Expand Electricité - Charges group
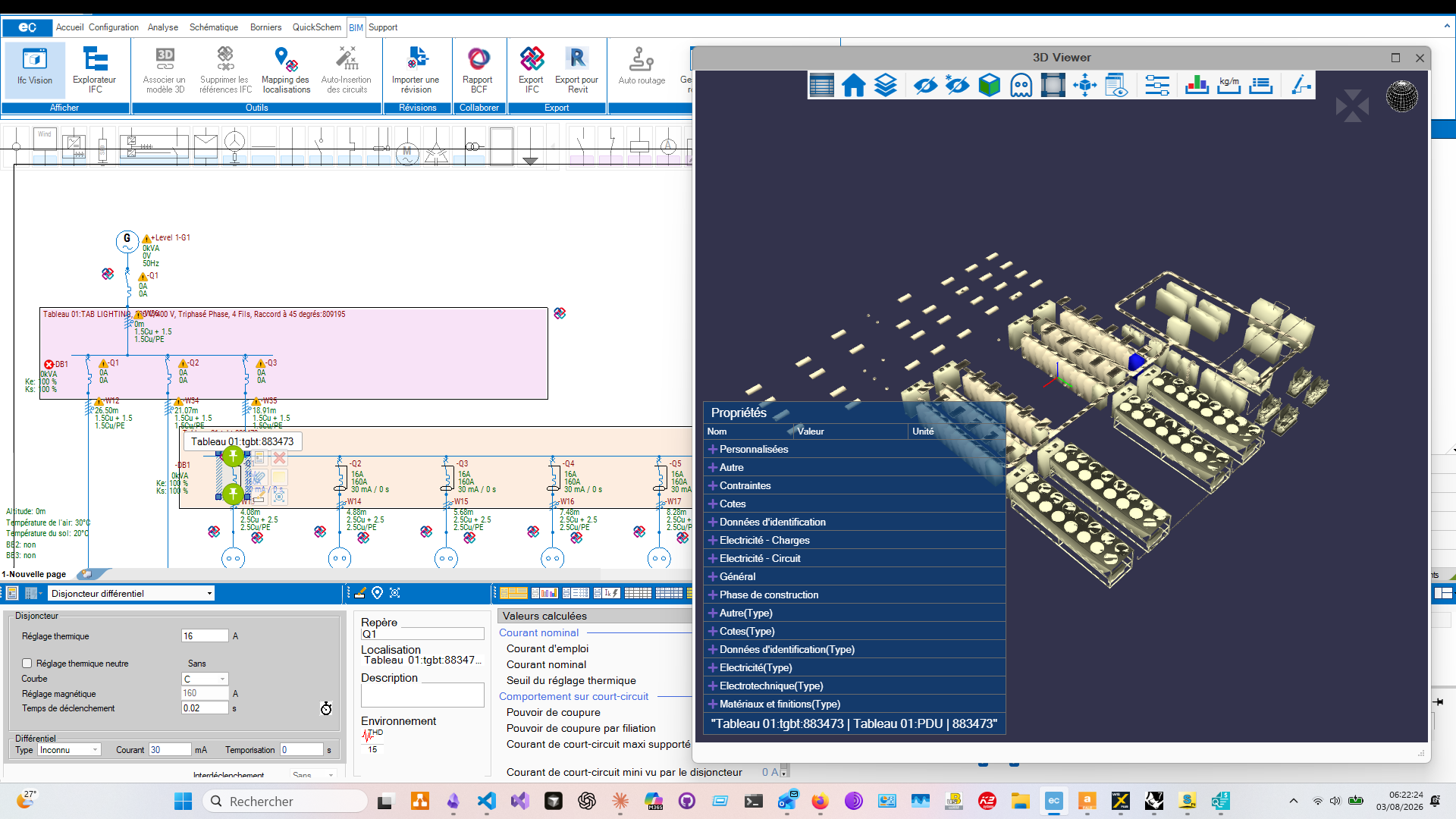 (x=712, y=540)
